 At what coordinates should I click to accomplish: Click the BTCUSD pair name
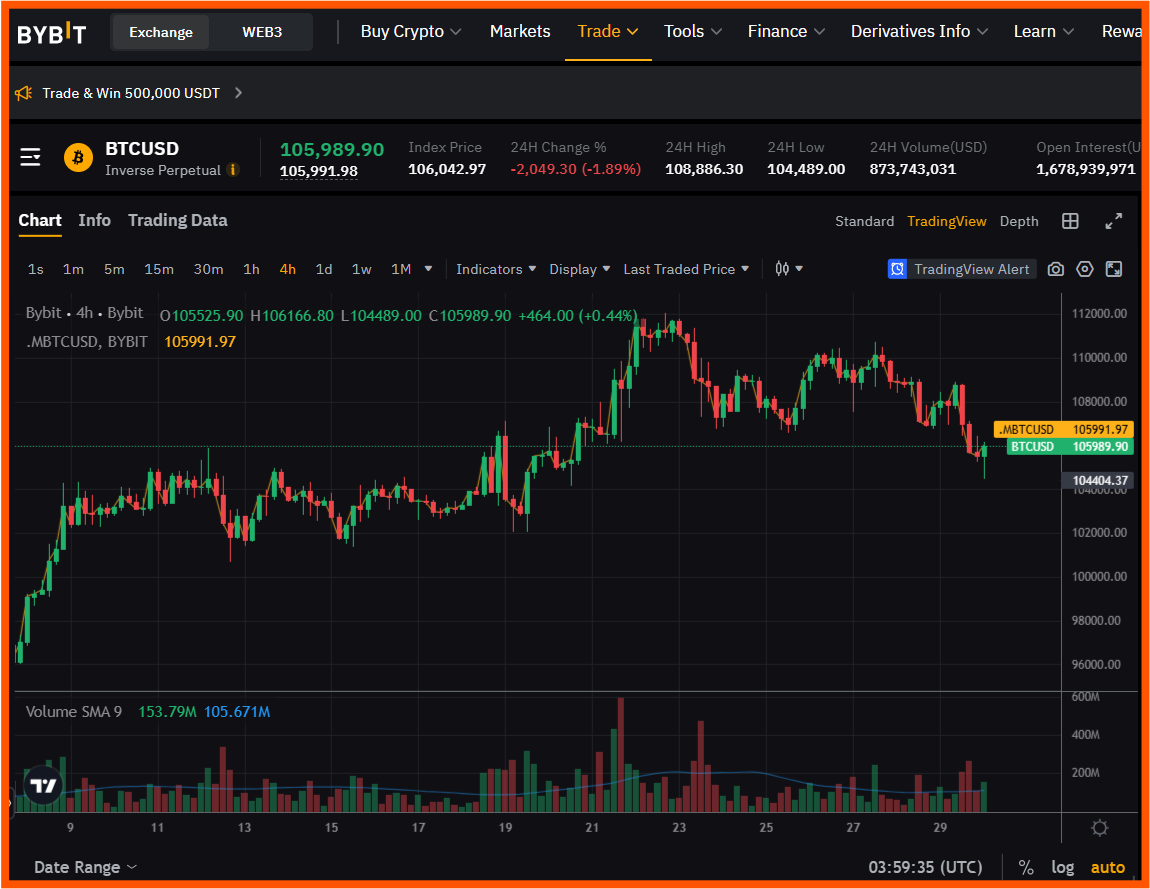click(142, 149)
